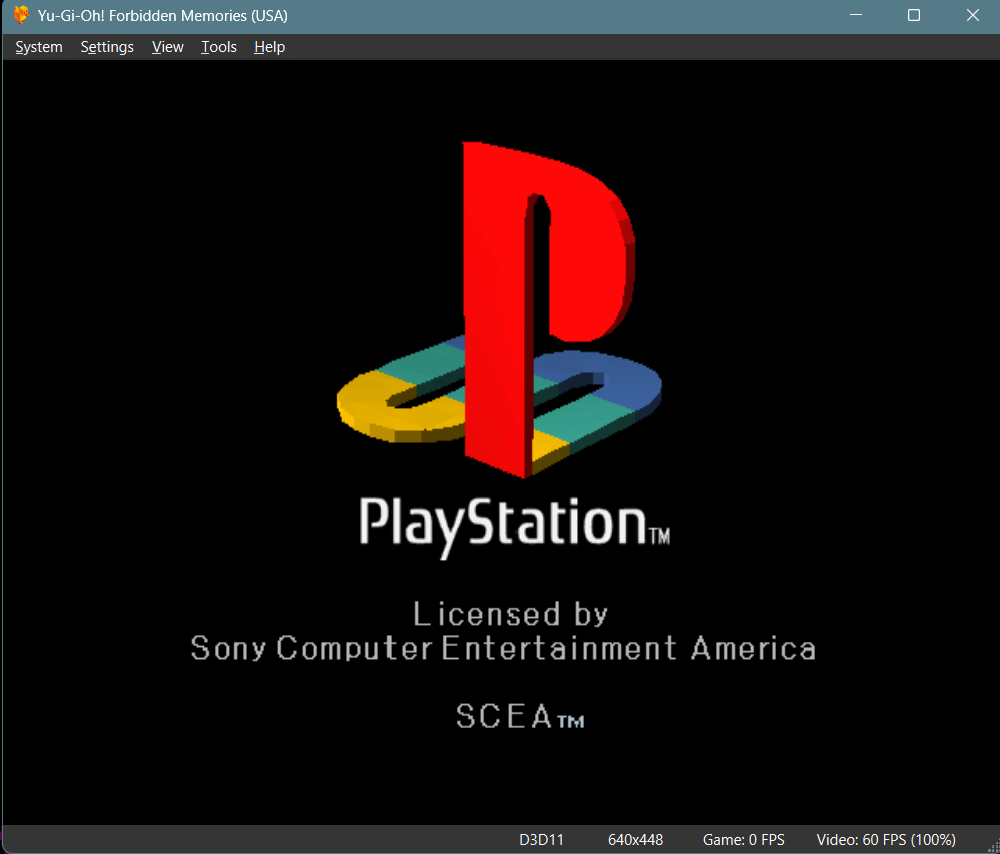Close the Yu-Gi-Oh! Forbidden Memories window
The image size is (1000, 854).
(972, 15)
